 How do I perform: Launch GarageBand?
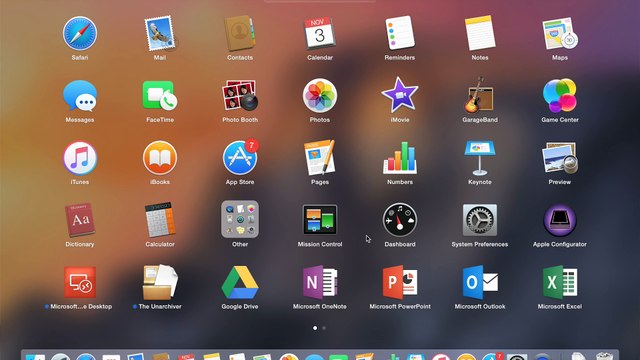480,95
